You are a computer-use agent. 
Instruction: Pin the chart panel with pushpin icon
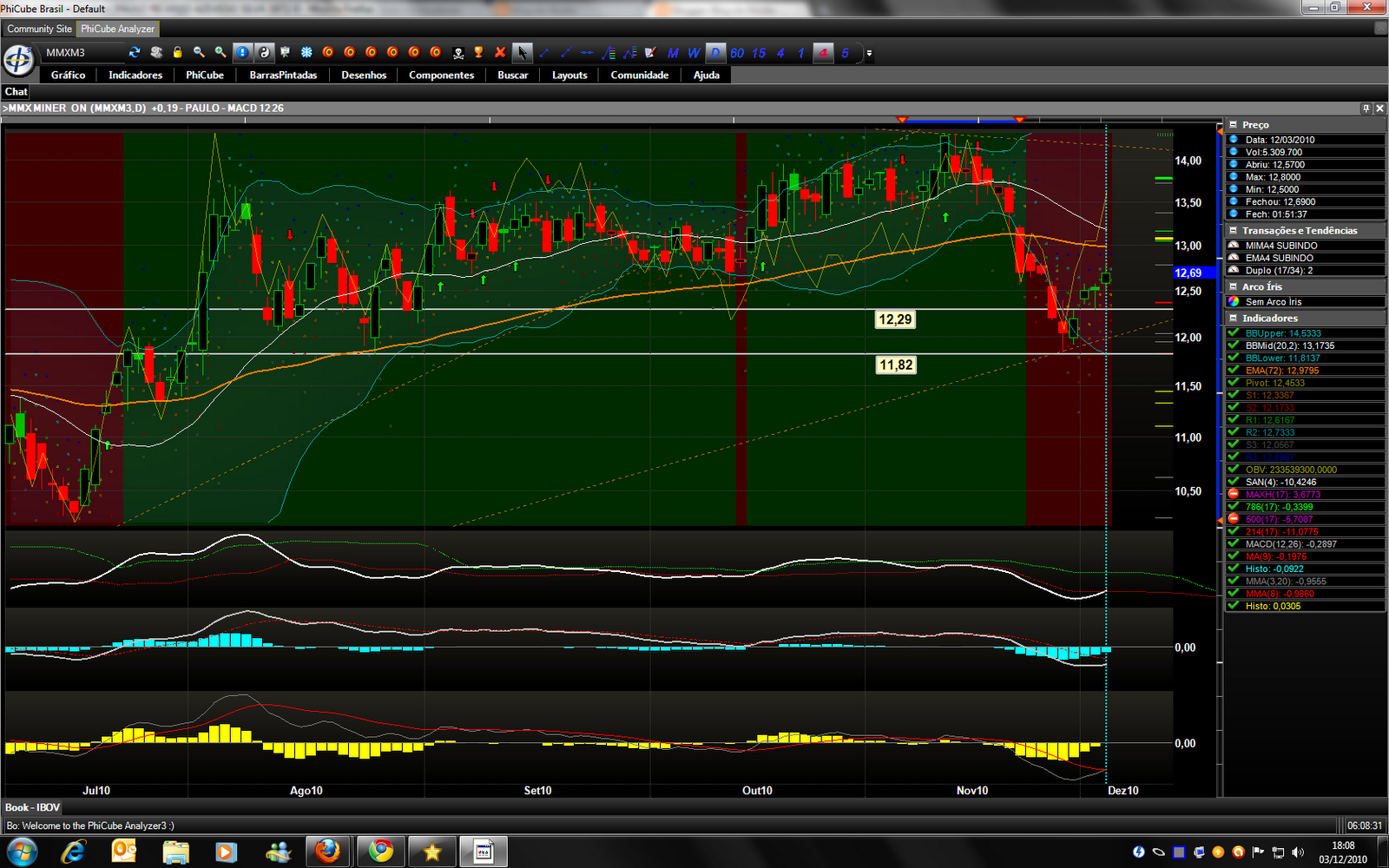(x=1366, y=108)
